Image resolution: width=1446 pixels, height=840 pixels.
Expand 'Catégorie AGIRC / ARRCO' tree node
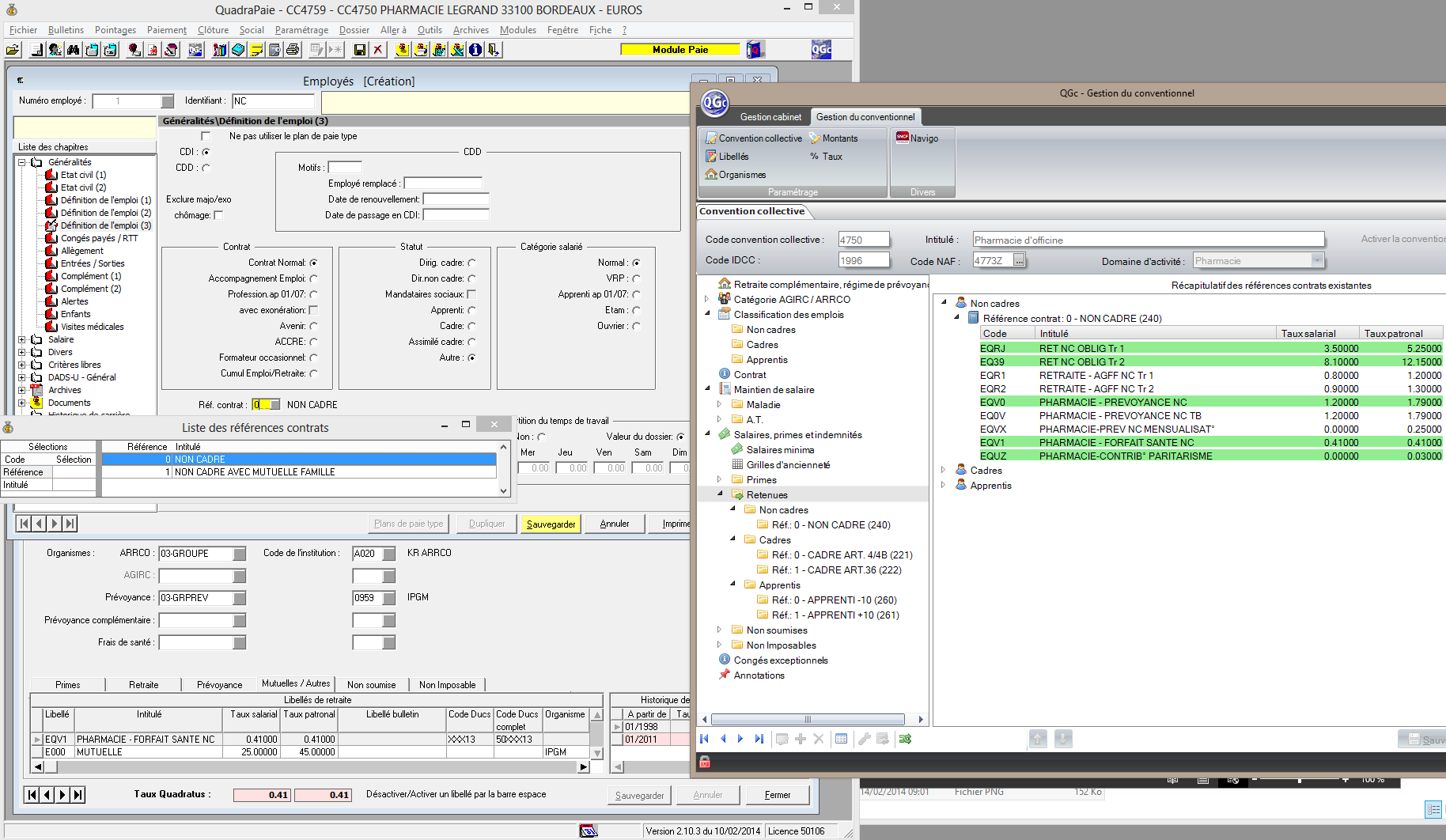pyautogui.click(x=707, y=299)
